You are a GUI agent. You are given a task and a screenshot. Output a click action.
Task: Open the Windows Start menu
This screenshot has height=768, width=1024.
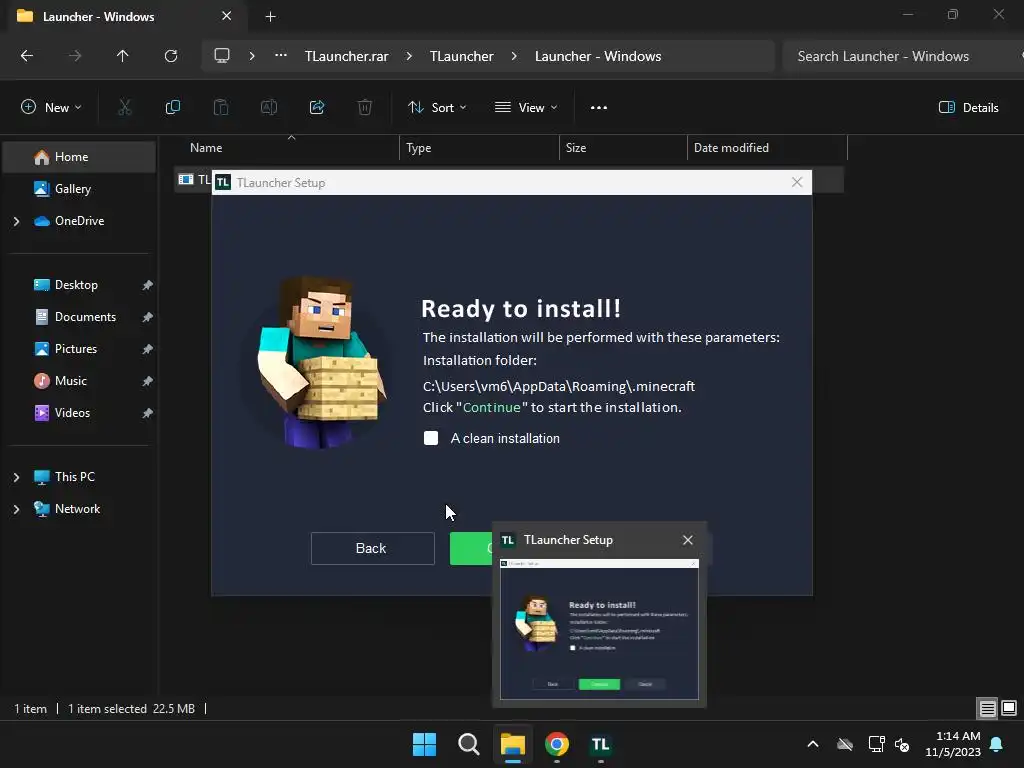pyautogui.click(x=424, y=744)
